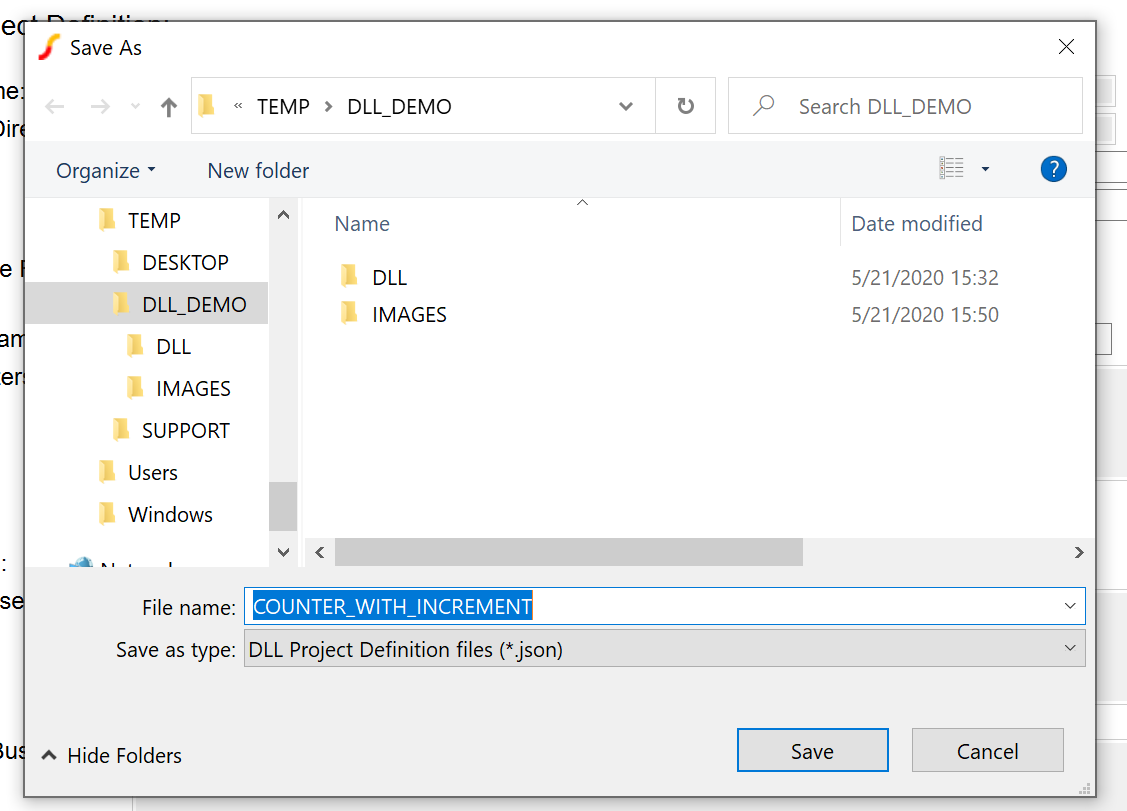Expand the address path history dropdown
This screenshot has width=1127, height=811.
626,107
